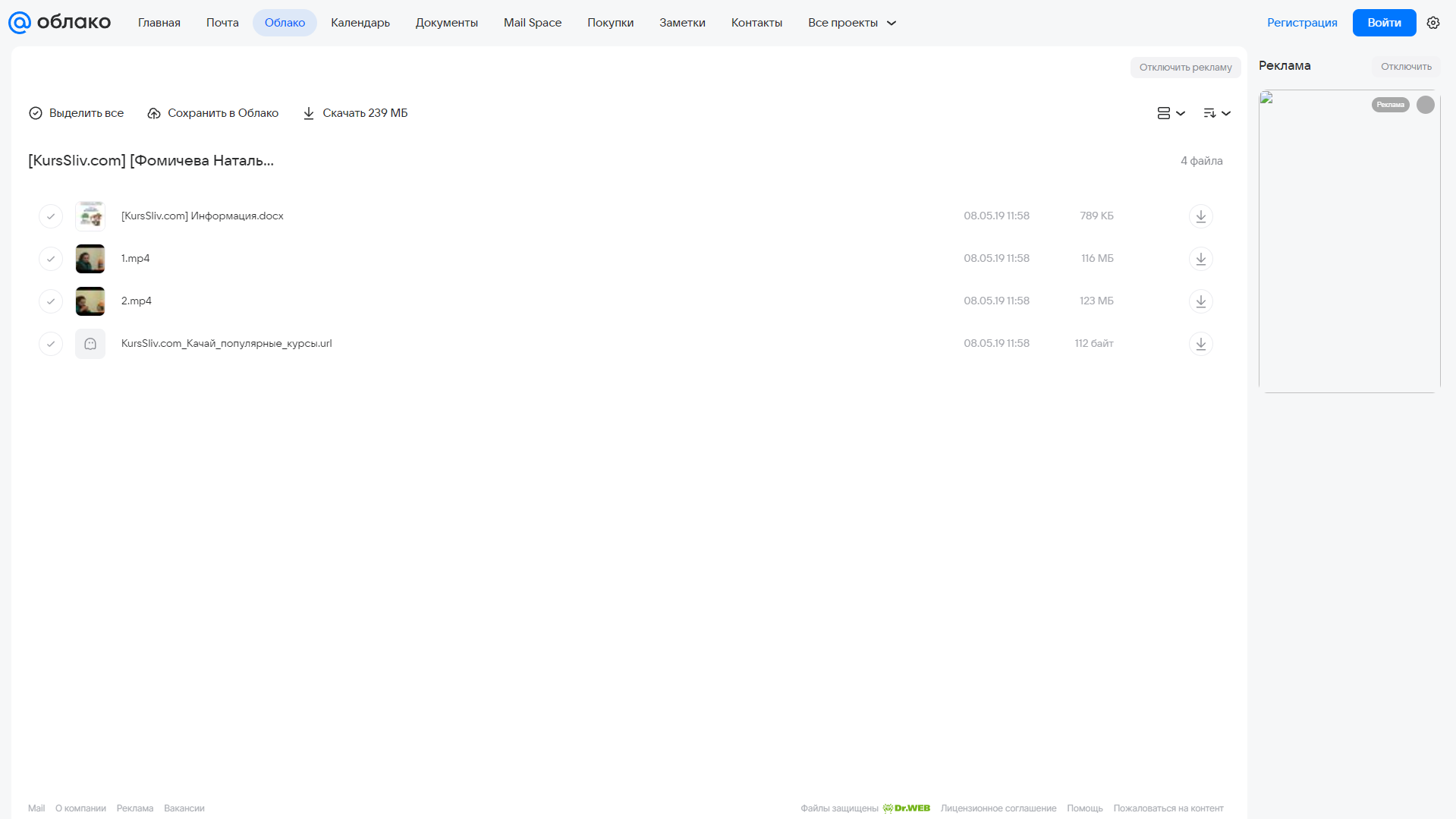Switch to the Почта tab
Image resolution: width=1456 pixels, height=819 pixels.
pyautogui.click(x=222, y=23)
